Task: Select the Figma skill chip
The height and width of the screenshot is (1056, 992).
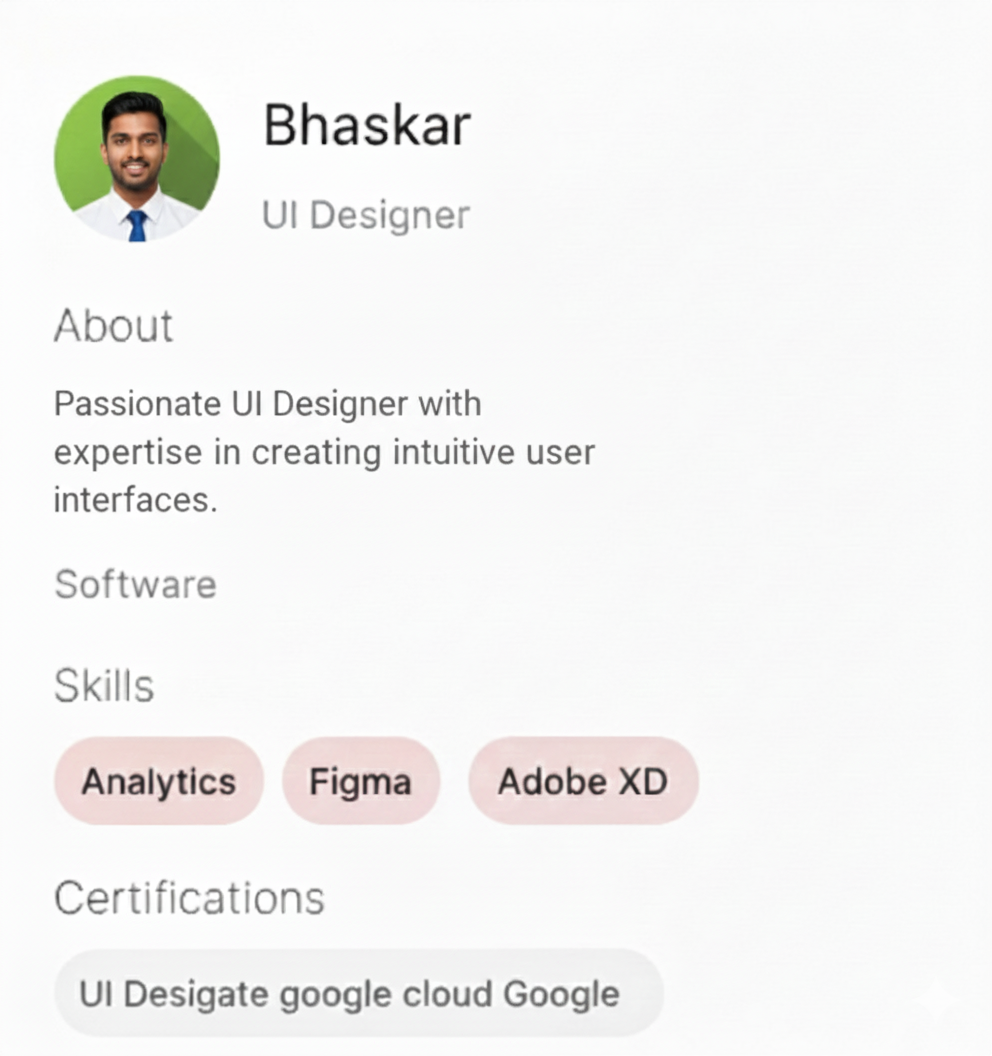Action: coord(360,781)
